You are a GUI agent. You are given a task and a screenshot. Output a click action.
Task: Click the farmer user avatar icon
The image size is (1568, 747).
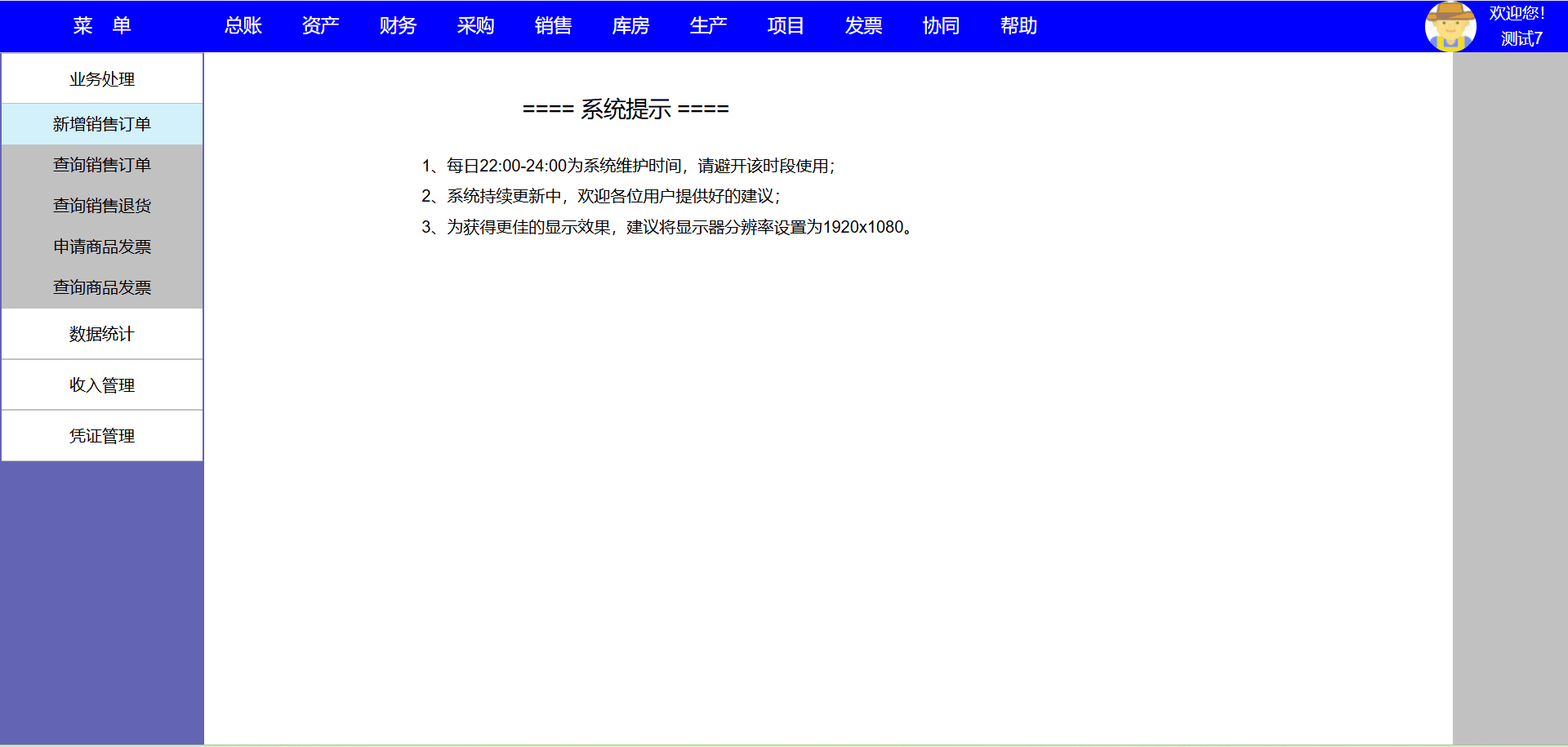1450,26
